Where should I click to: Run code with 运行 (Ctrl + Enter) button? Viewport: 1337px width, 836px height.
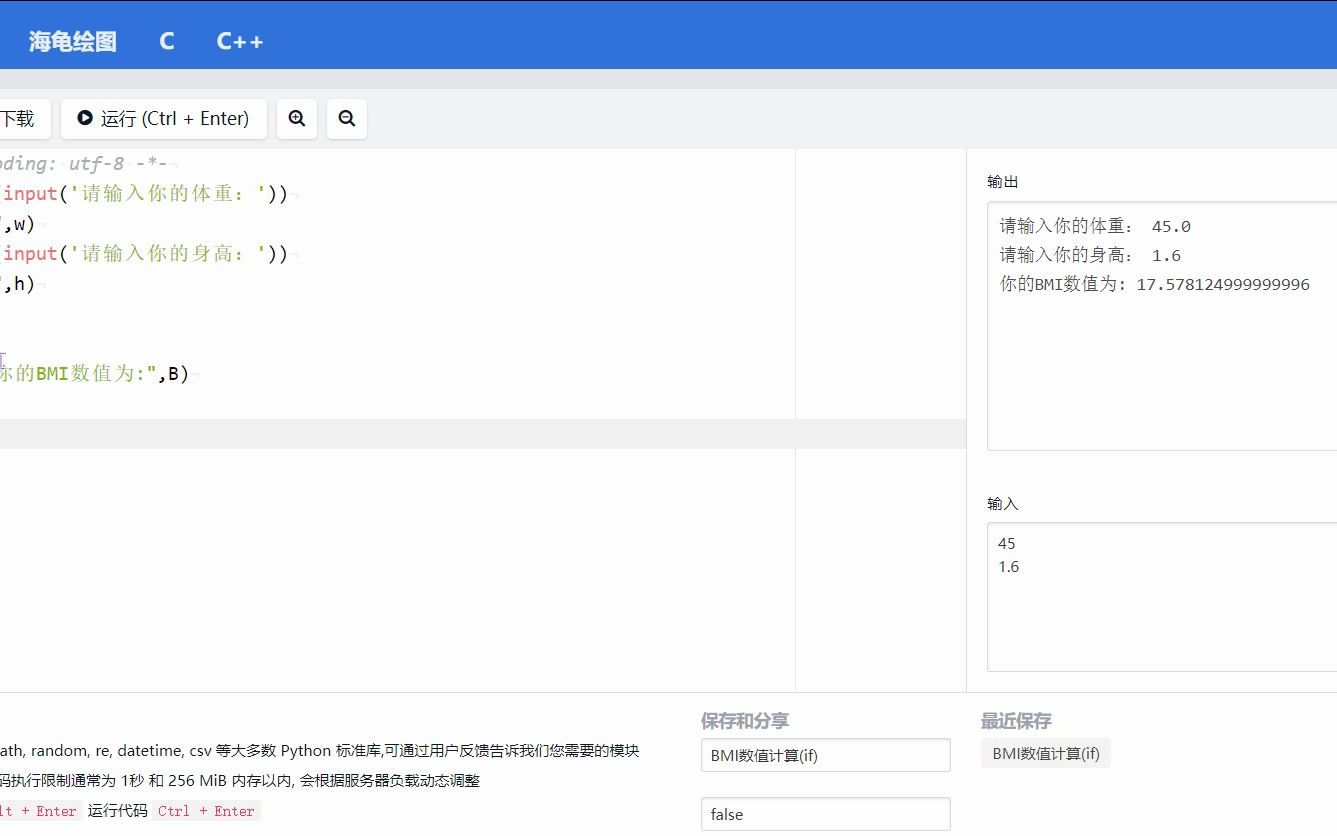pos(164,118)
